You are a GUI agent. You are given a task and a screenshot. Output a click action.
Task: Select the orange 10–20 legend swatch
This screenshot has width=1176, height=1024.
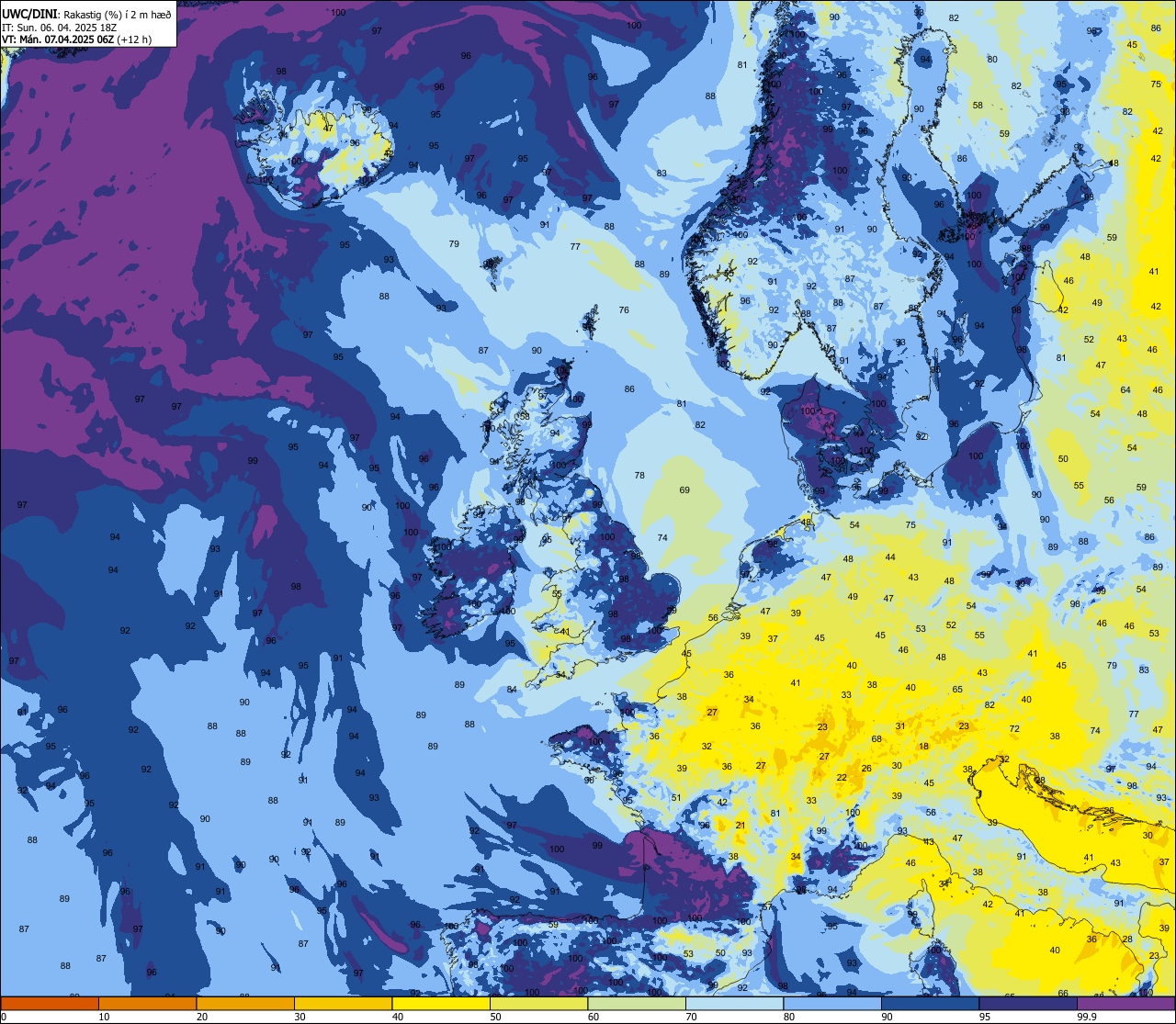pos(147,1003)
